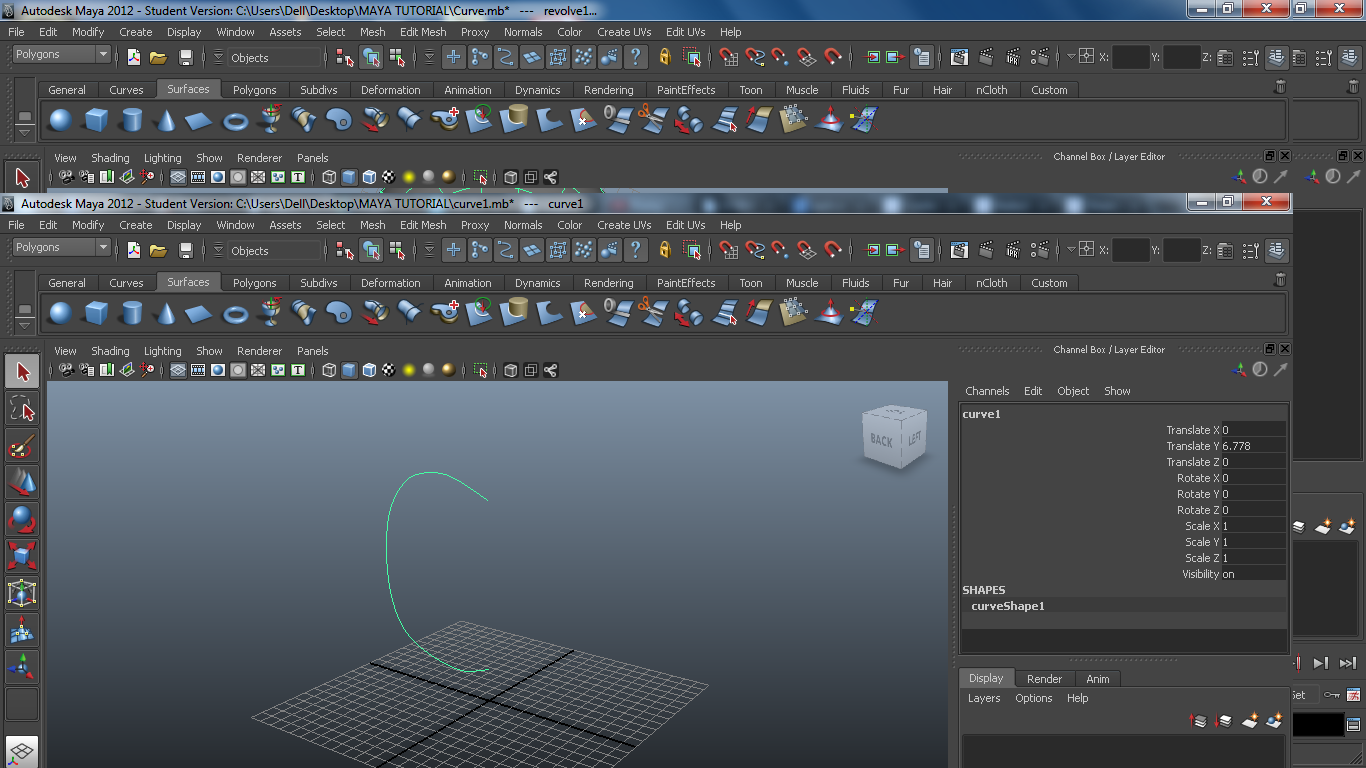Open the input mode dropdown before X field
The height and width of the screenshot is (768, 1366).
point(1071,250)
